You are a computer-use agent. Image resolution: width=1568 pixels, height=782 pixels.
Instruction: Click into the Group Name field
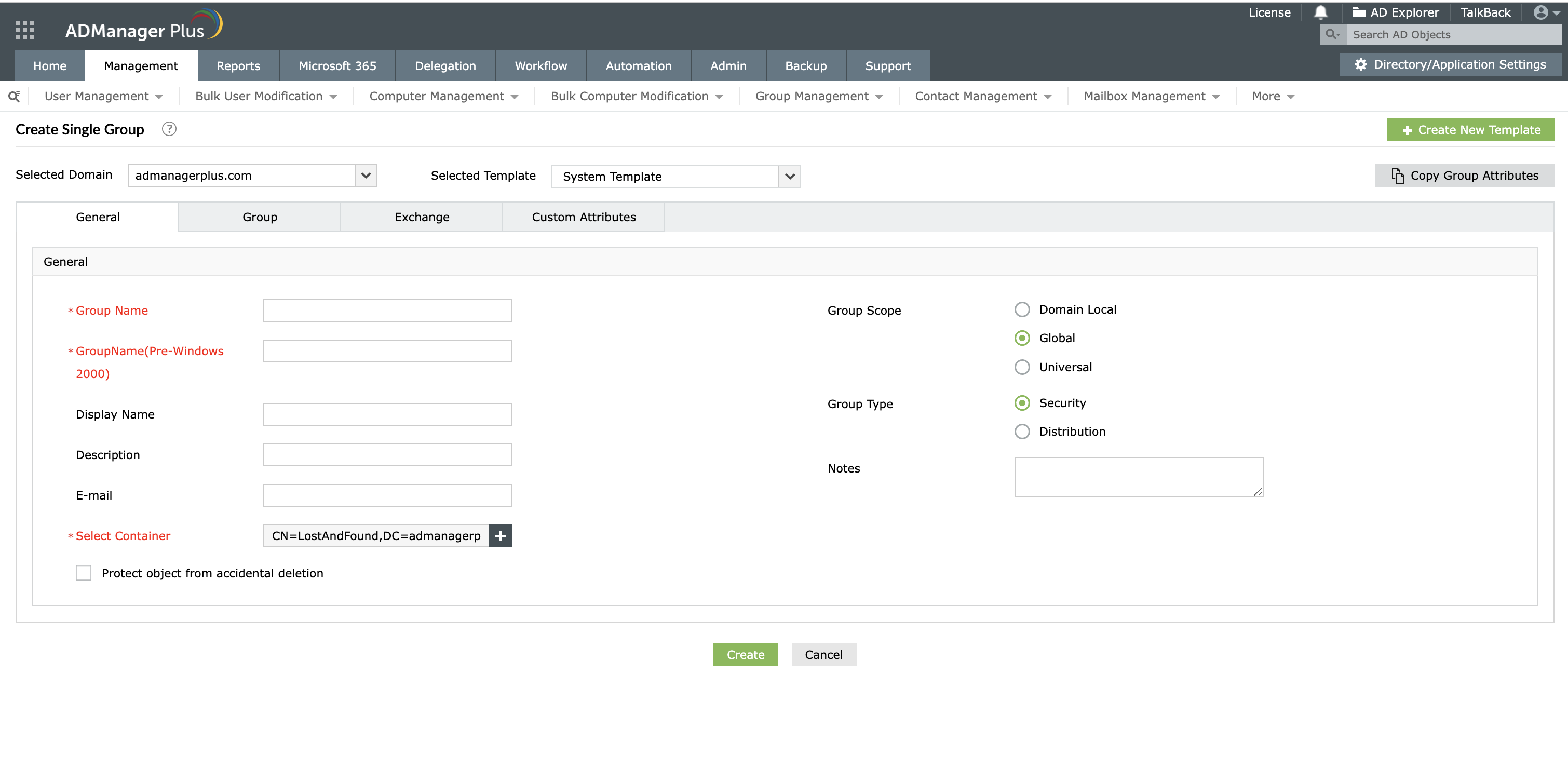click(386, 311)
